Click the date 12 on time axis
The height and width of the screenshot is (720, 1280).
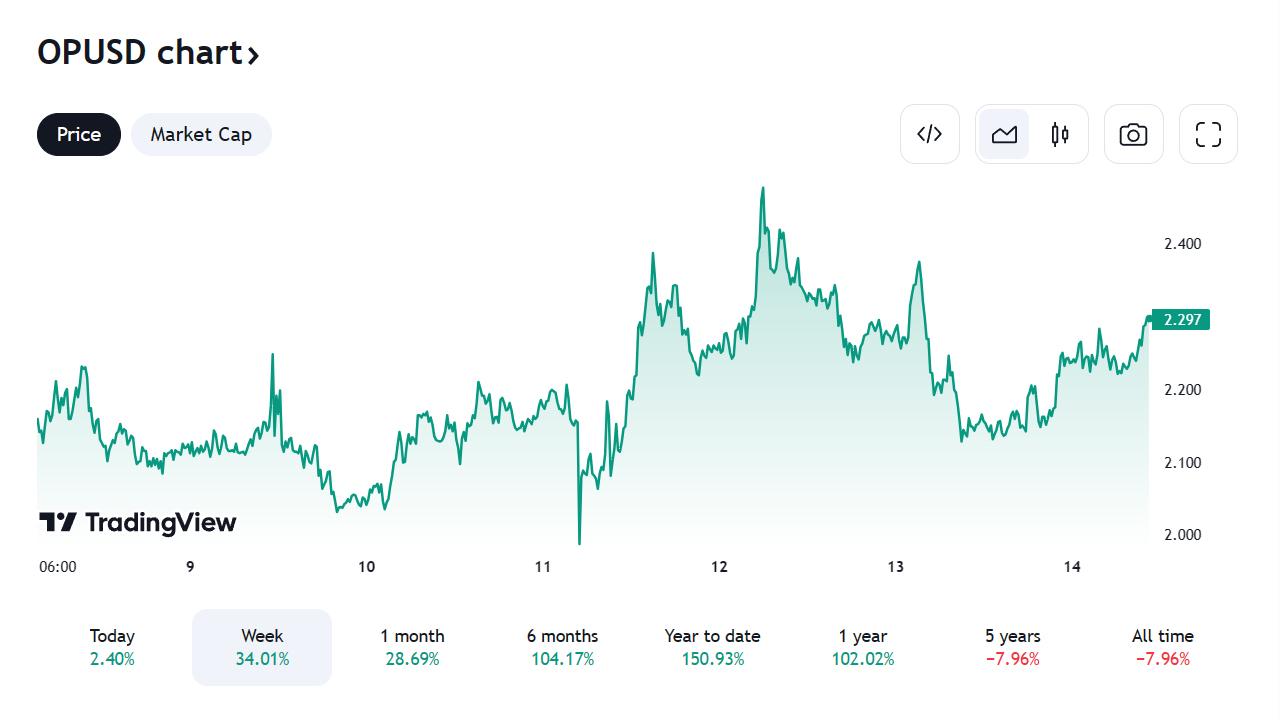click(719, 567)
